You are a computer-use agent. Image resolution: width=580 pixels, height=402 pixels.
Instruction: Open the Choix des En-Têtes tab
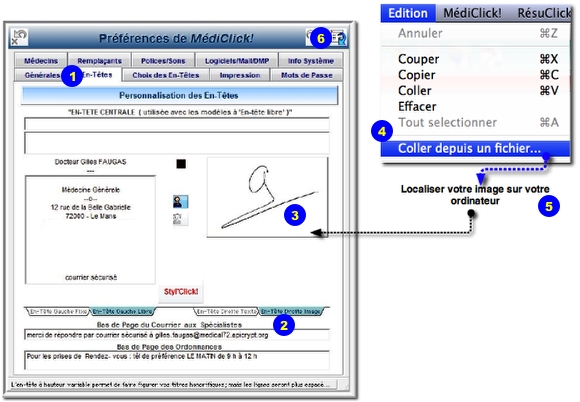click(x=166, y=75)
